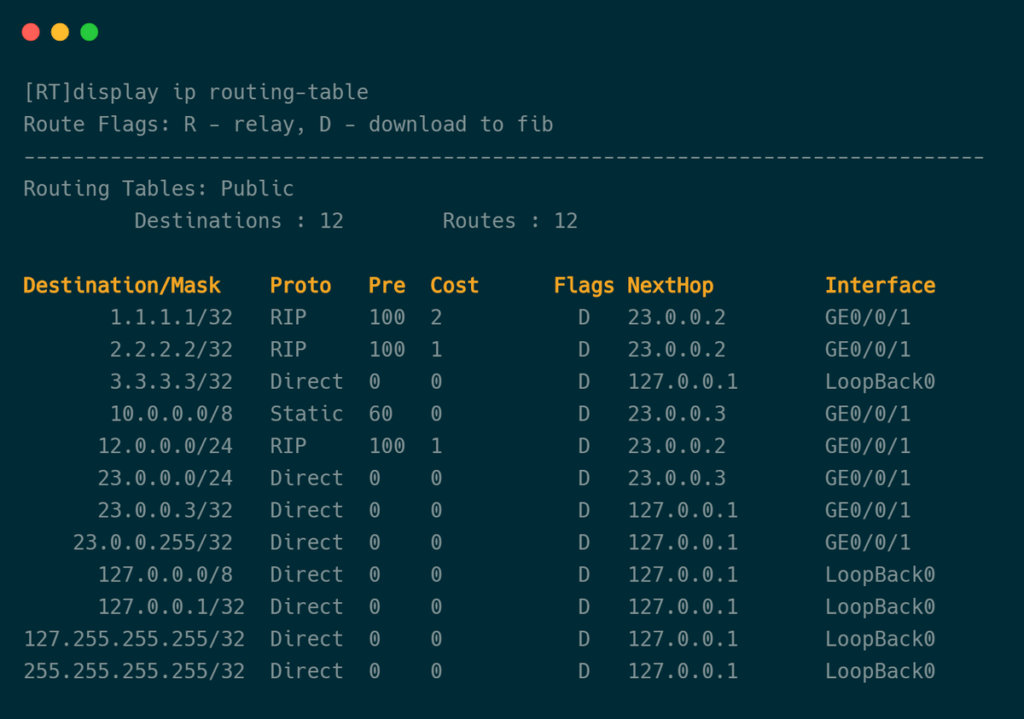The image size is (1024, 719).
Task: Click the Pre column header
Action: (x=387, y=286)
